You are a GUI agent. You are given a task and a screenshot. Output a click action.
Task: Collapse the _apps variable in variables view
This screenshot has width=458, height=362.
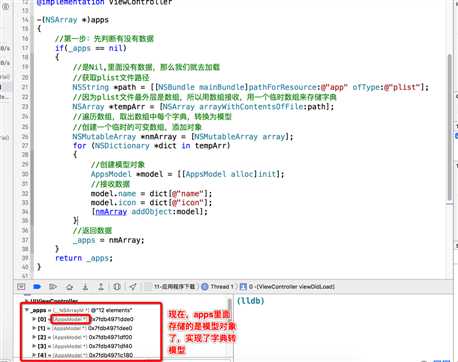[27, 310]
